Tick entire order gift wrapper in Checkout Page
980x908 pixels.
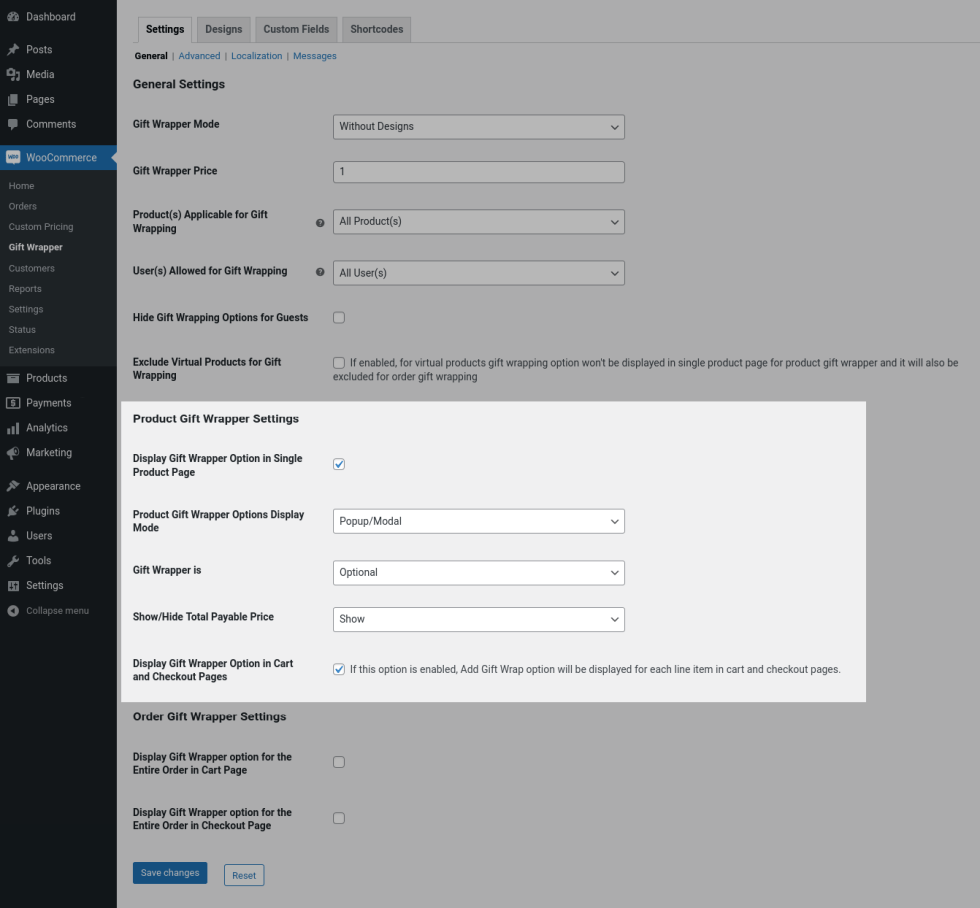point(339,818)
